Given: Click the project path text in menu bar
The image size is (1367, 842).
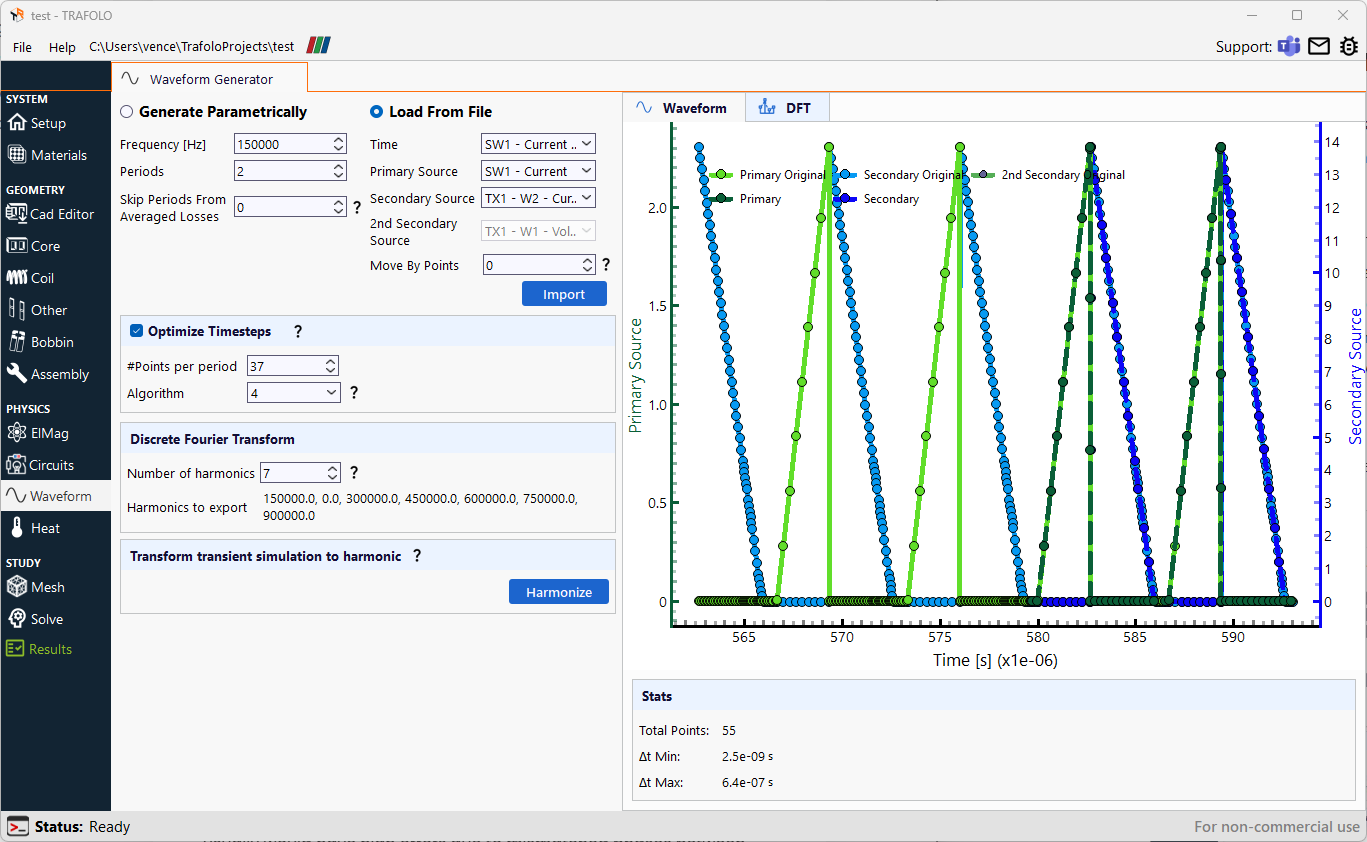Looking at the screenshot, I should pos(192,47).
